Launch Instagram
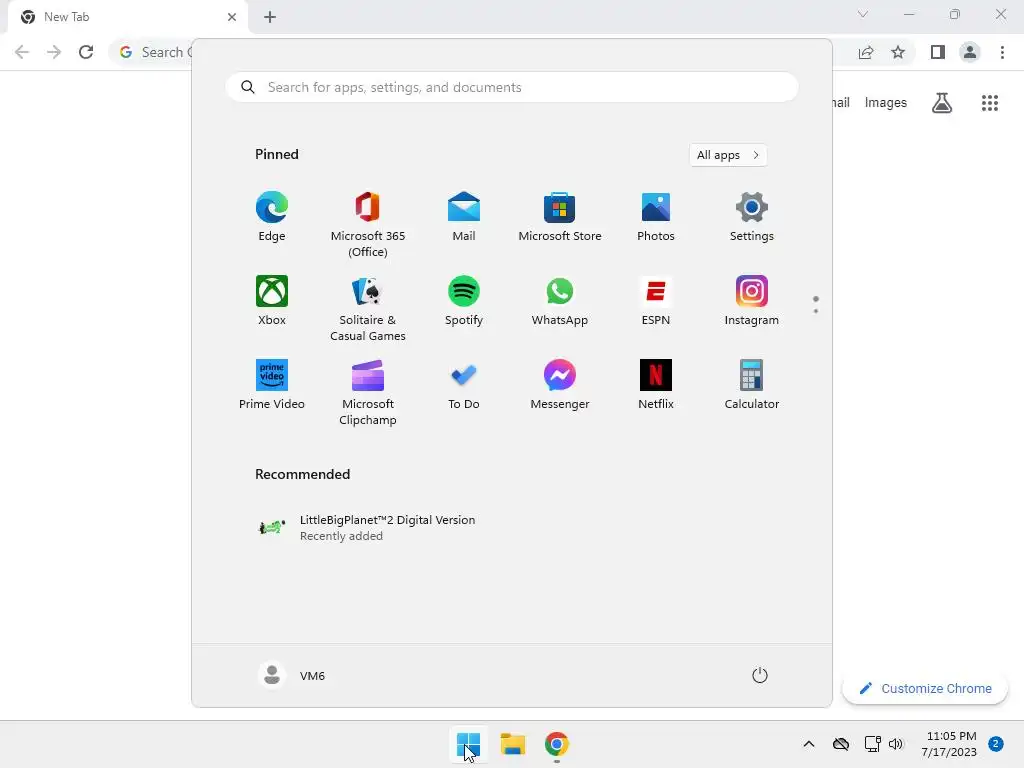This screenshot has height=768, width=1024. [752, 300]
